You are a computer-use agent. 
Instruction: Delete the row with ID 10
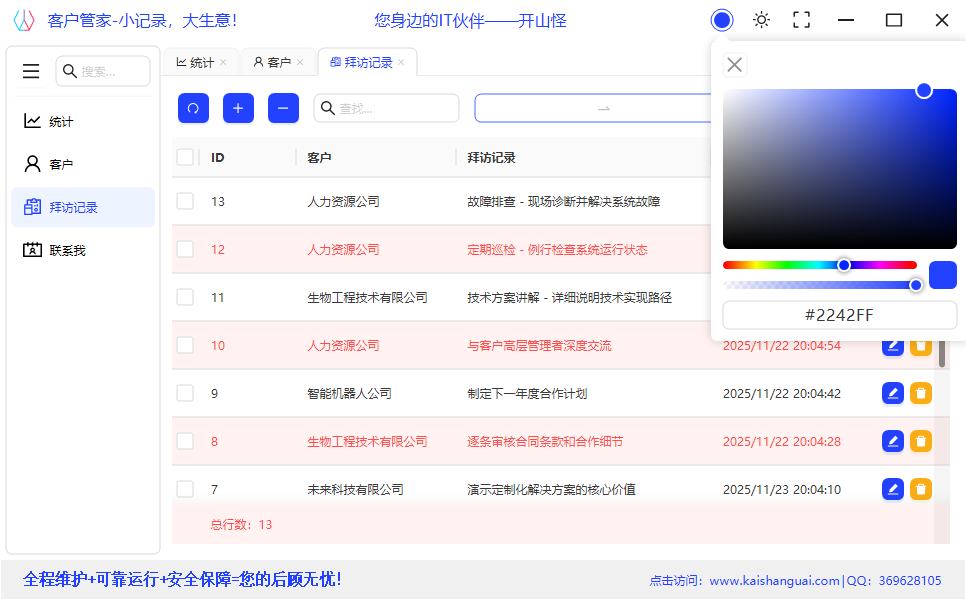(x=921, y=346)
